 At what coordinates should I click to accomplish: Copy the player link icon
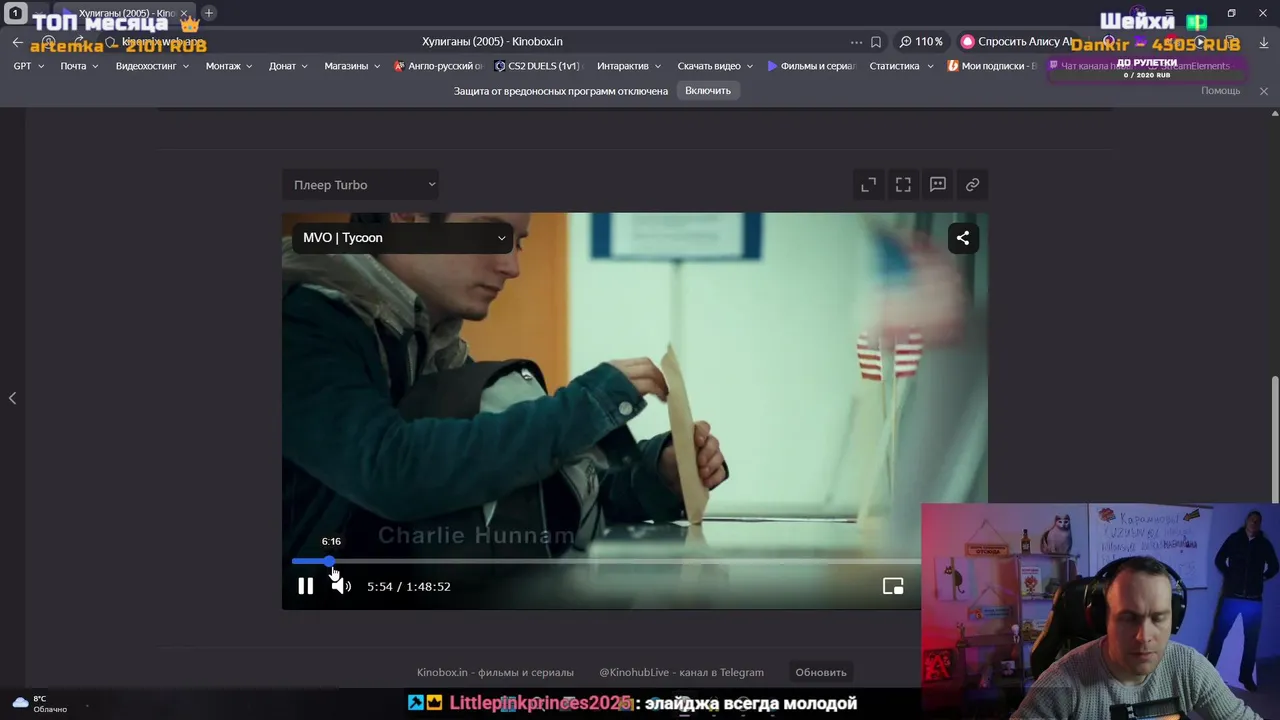coord(972,185)
